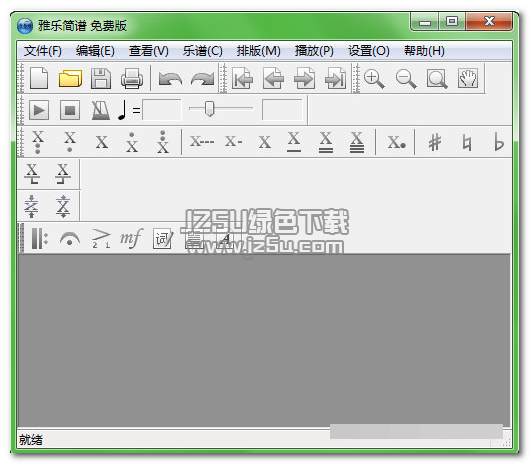Screen dimensions: 530x464
Task: Go to the first page
Action: [242, 78]
